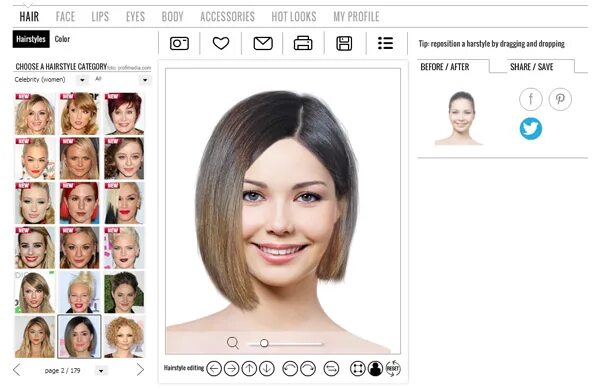Flip the hairstyle horizontally
Image resolution: width=600 pixels, height=388 pixels.
331,368
